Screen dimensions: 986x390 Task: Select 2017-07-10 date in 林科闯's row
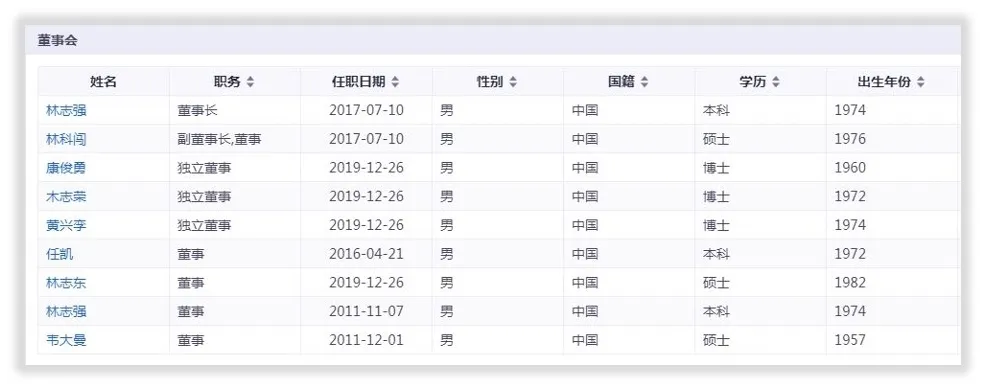pyautogui.click(x=366, y=139)
